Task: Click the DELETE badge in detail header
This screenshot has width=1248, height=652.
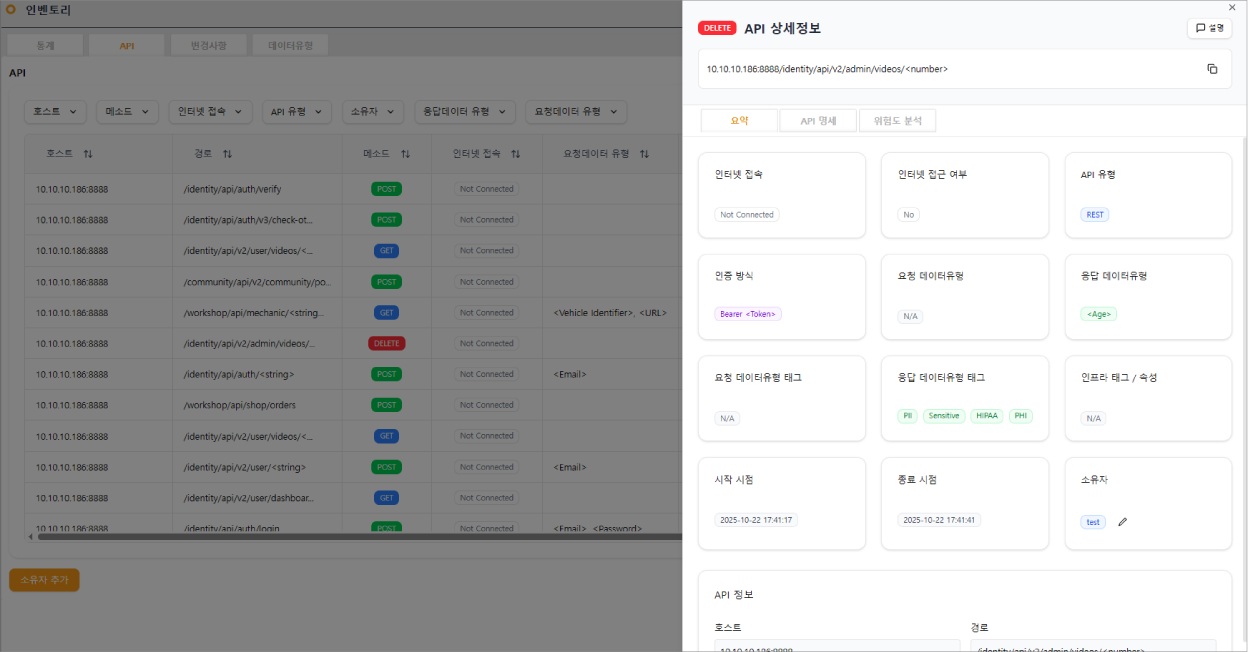Action: click(717, 28)
